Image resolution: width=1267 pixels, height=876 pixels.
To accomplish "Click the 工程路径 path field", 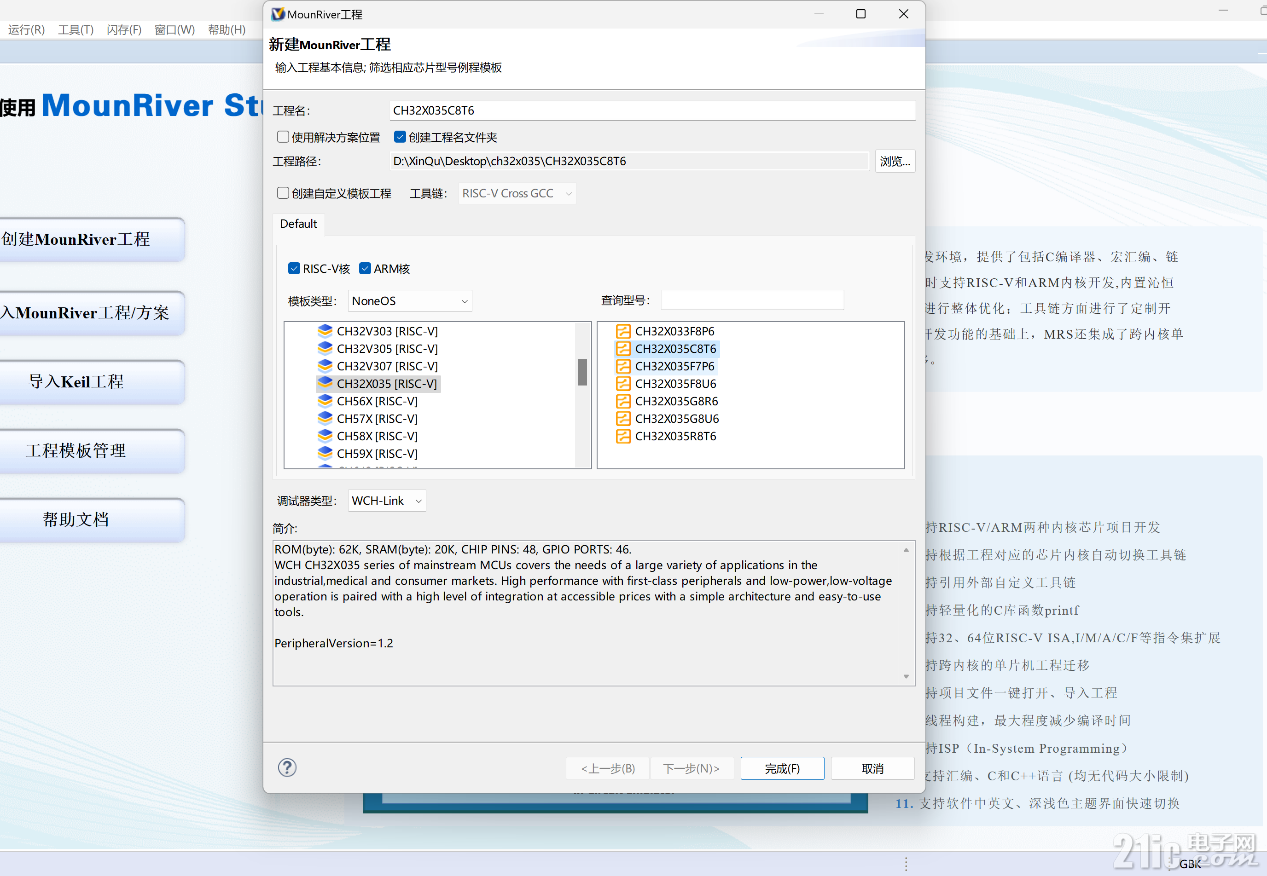I will click(629, 161).
